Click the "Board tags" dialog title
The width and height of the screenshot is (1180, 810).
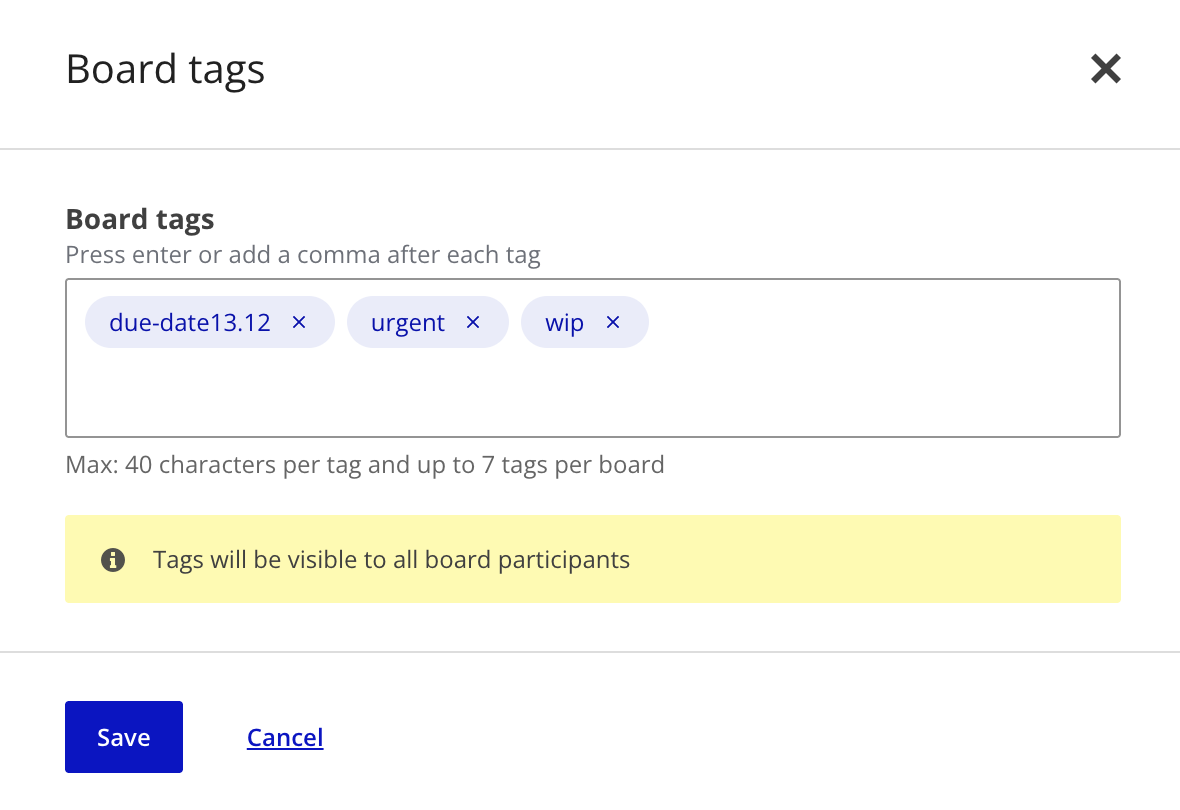(x=165, y=68)
